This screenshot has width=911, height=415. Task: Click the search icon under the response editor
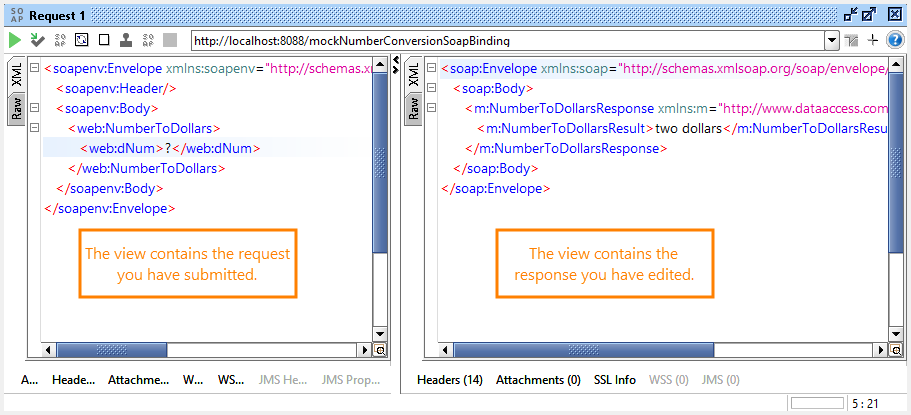click(895, 350)
